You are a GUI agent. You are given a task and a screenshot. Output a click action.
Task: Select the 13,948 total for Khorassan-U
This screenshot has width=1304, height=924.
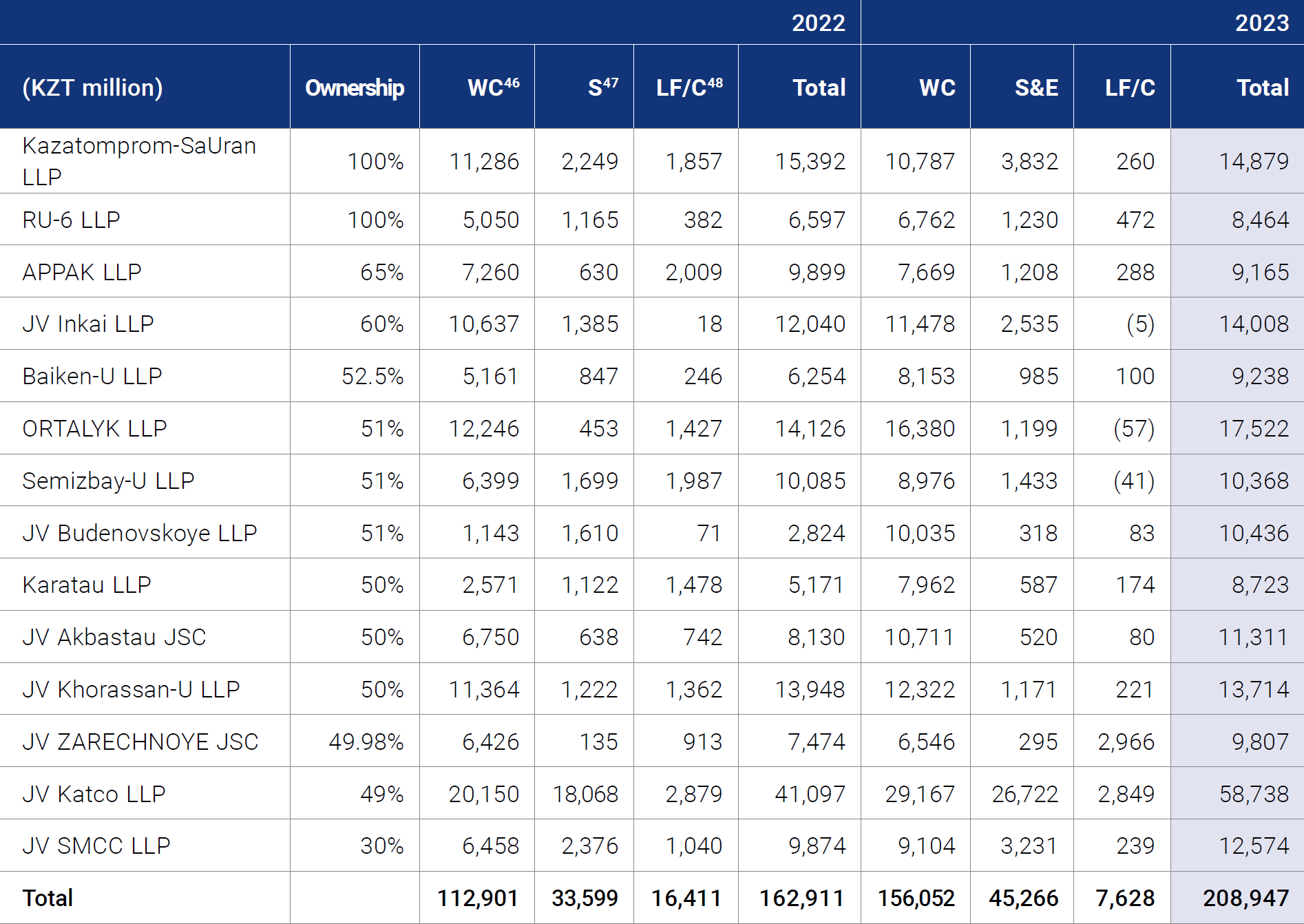(x=810, y=689)
